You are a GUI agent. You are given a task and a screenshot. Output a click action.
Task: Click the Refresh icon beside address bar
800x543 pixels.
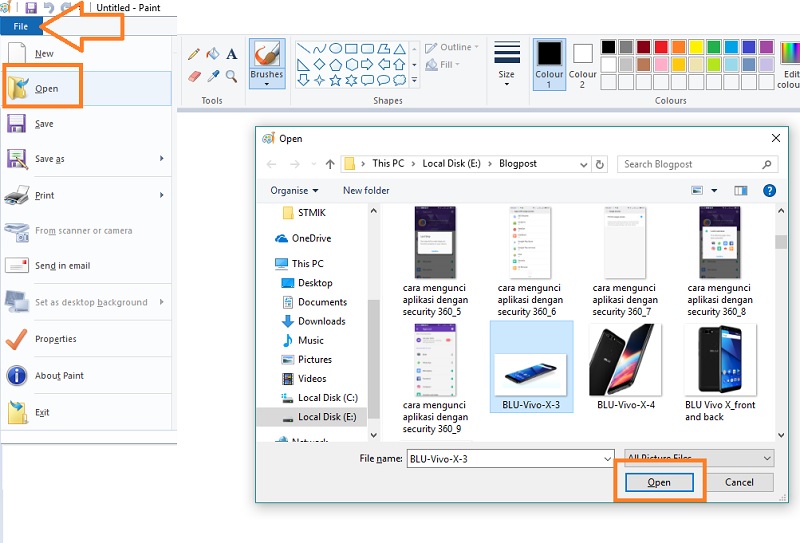point(600,164)
